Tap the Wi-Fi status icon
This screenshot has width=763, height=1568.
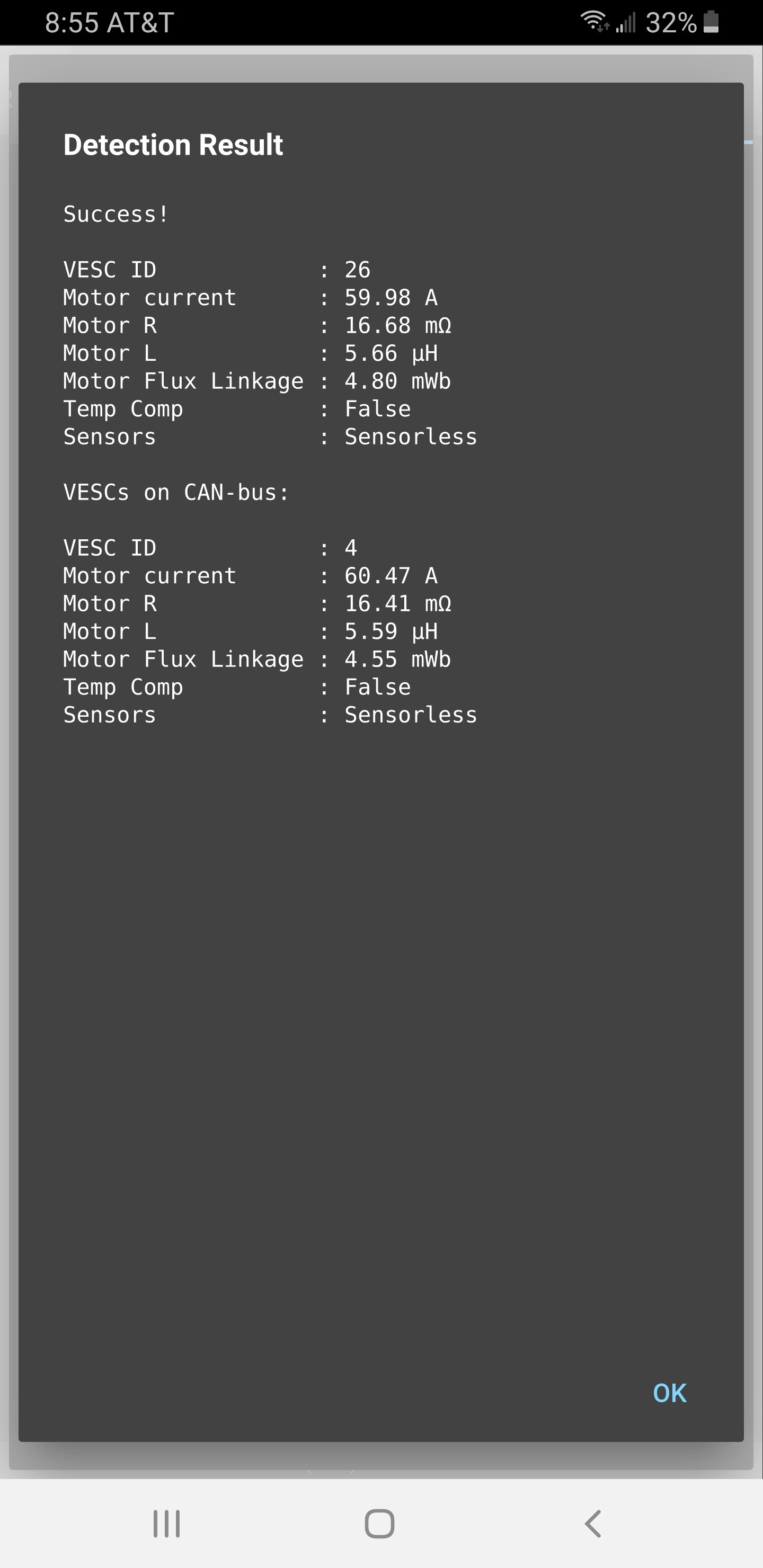pos(594,21)
